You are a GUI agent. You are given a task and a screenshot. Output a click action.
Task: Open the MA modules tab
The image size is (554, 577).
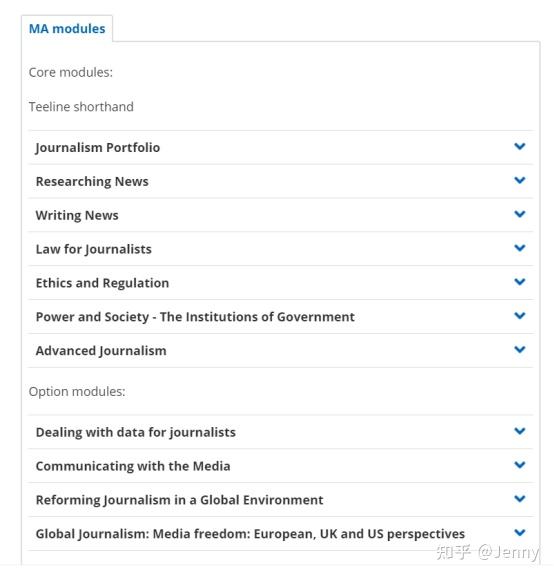[x=67, y=29]
